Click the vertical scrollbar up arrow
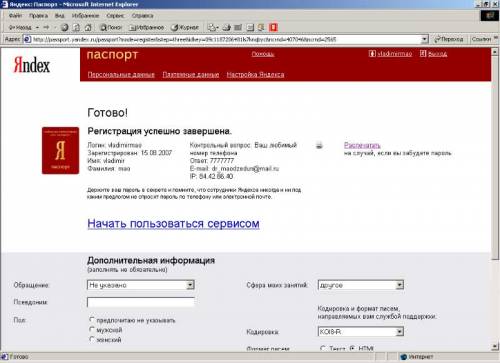Viewport: 500px width, 363px height. 495,52
